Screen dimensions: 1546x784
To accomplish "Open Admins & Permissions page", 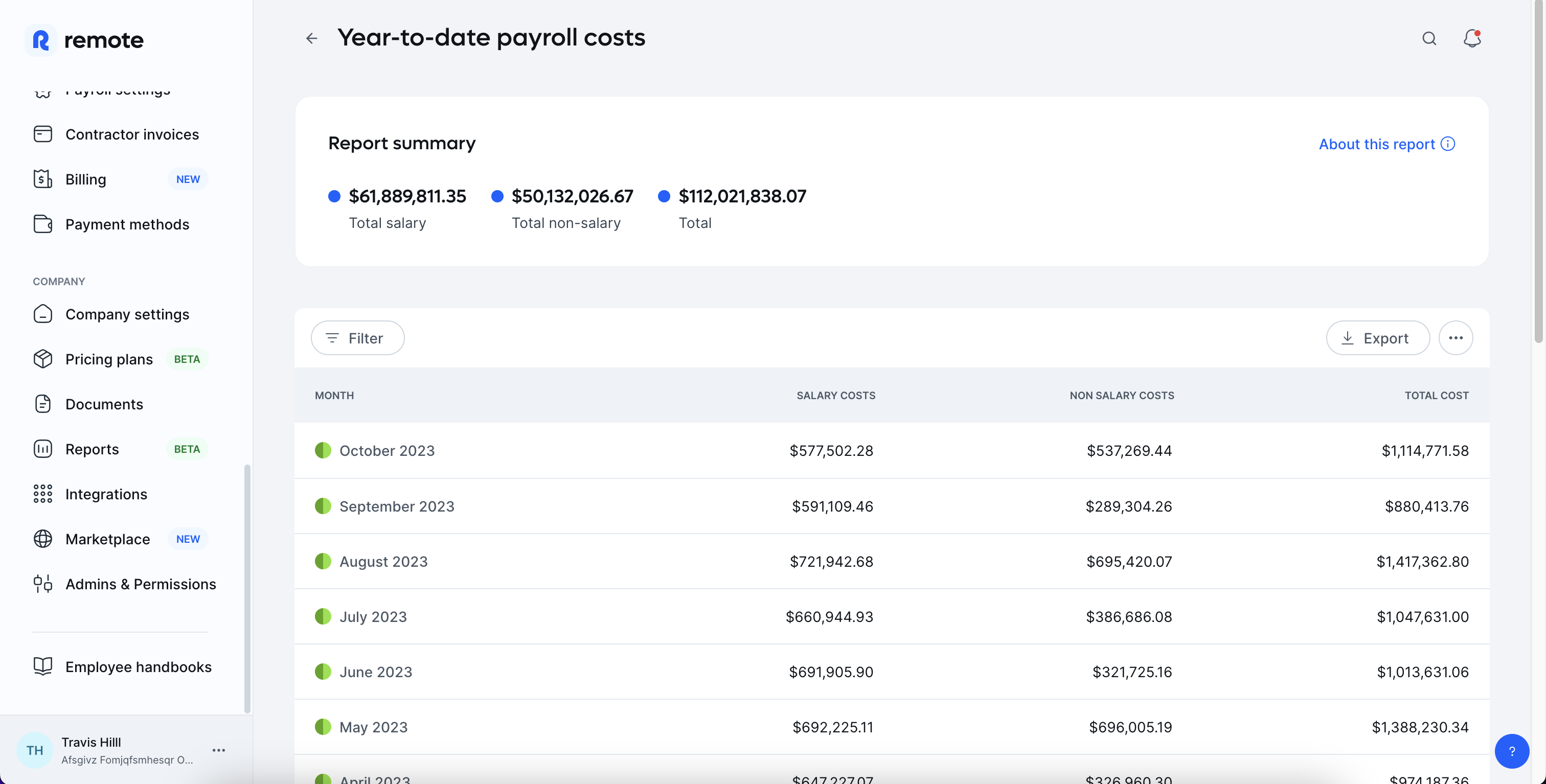I will [141, 584].
